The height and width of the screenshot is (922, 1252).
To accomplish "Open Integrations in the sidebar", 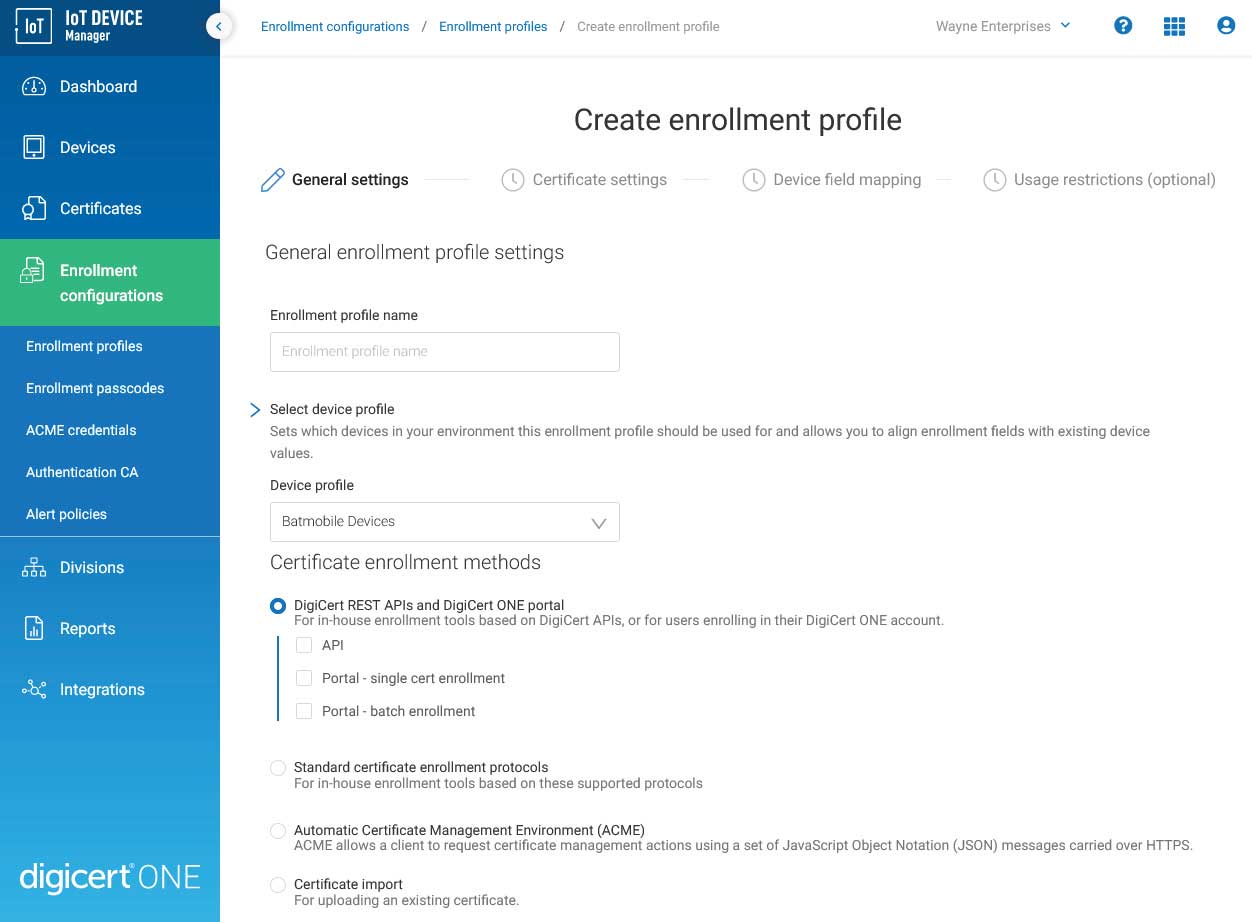I will tap(110, 690).
